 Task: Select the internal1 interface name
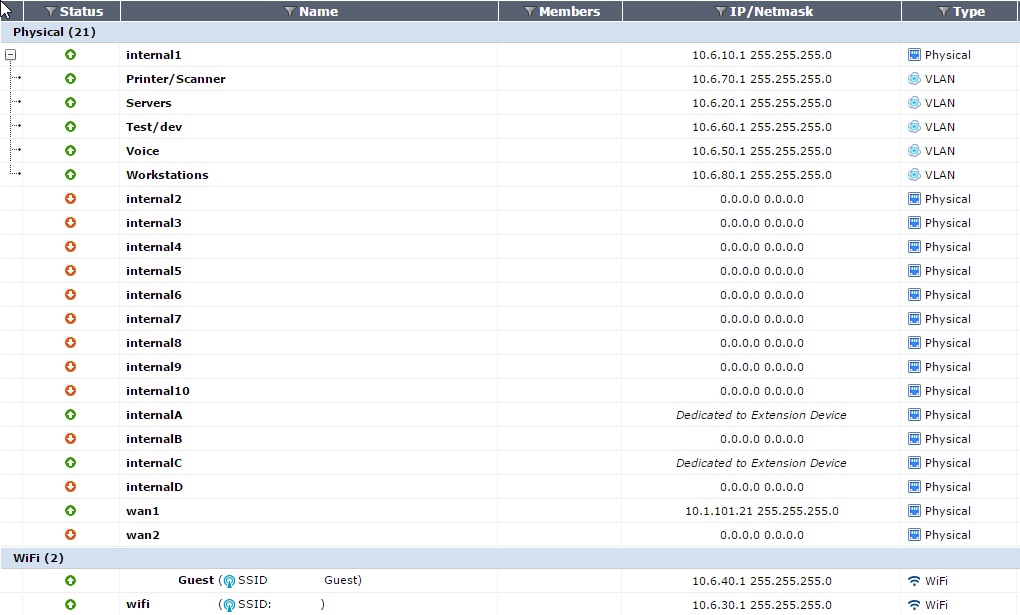[154, 55]
